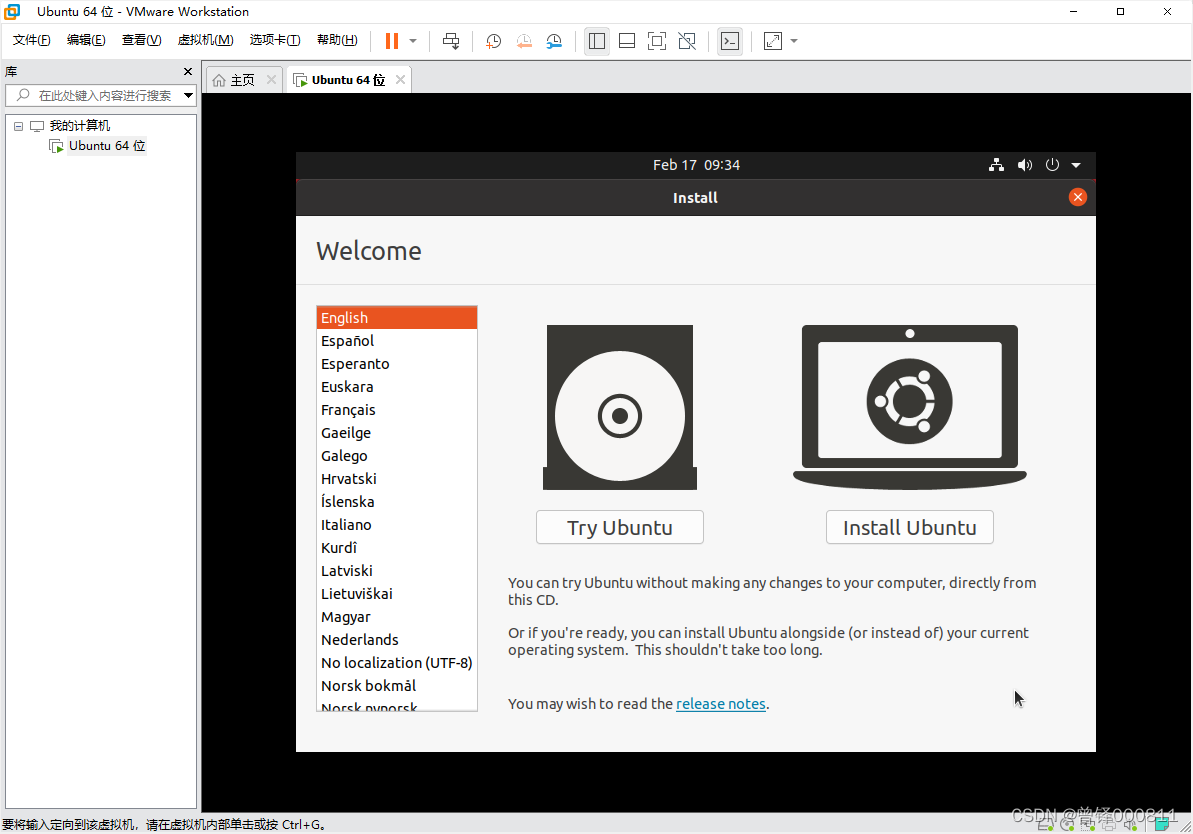
Task: Toggle the console view button
Action: pyautogui.click(x=730, y=41)
